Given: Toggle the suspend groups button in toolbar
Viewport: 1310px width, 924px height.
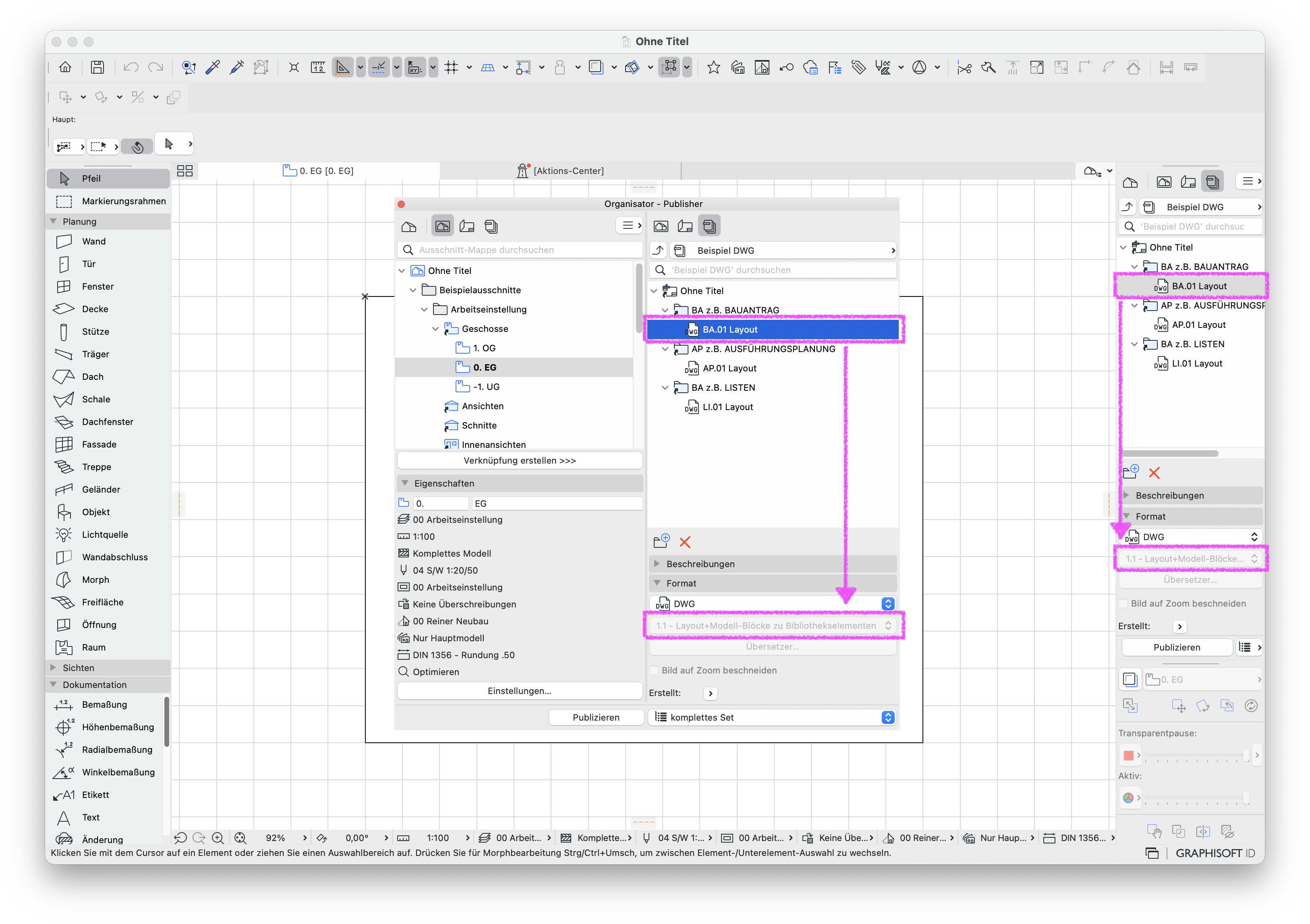Looking at the screenshot, I should (x=670, y=67).
